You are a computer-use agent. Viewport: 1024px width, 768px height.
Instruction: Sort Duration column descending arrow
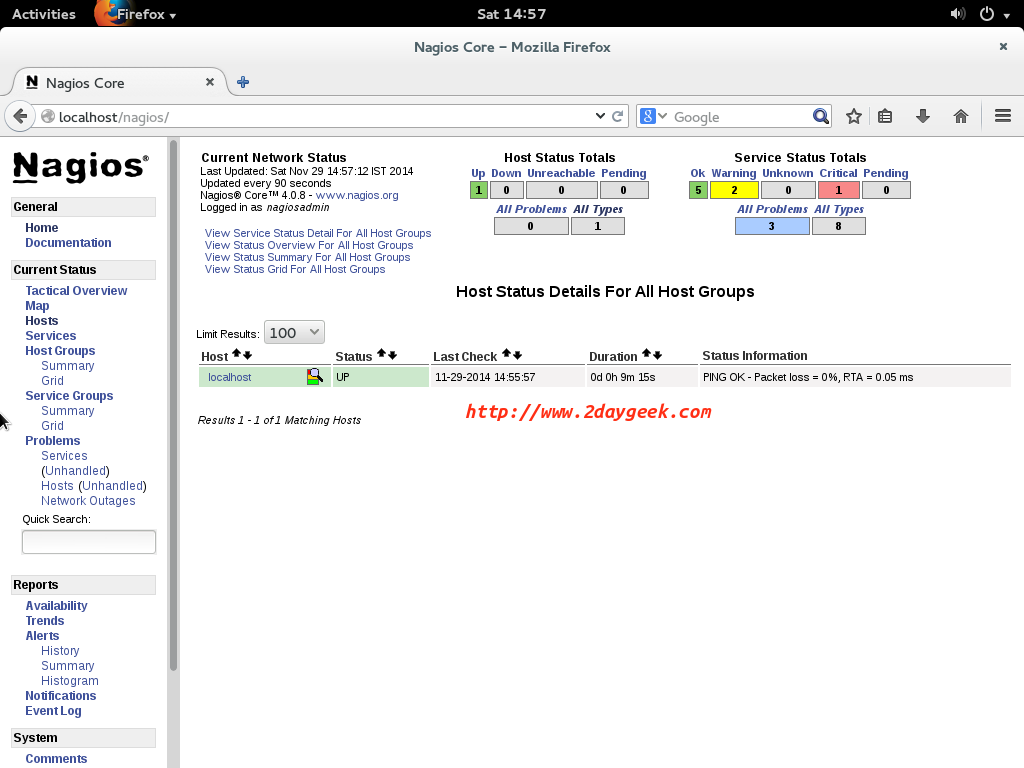click(x=657, y=355)
